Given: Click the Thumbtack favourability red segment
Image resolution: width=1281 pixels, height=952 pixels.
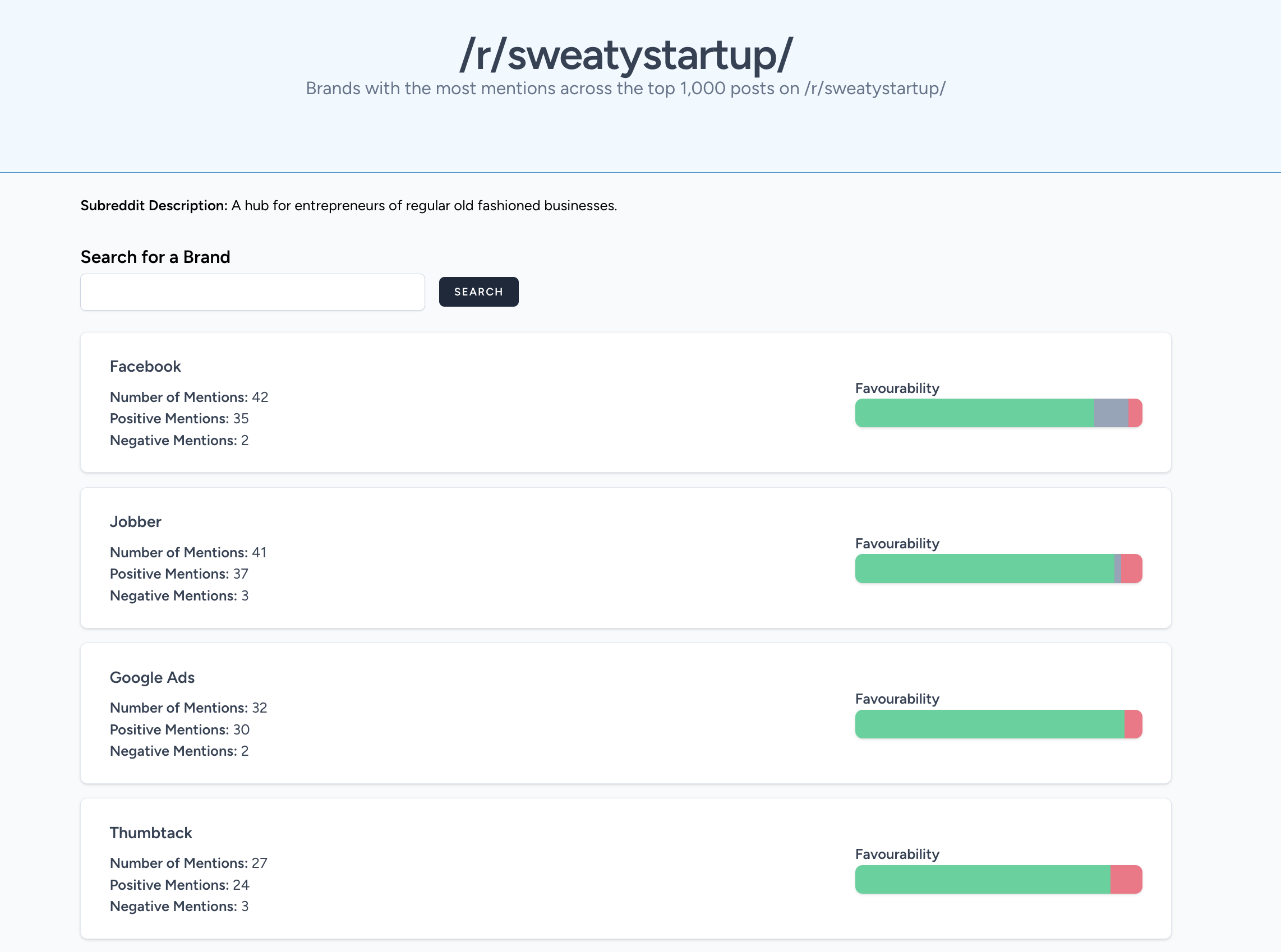Looking at the screenshot, I should [x=1127, y=879].
